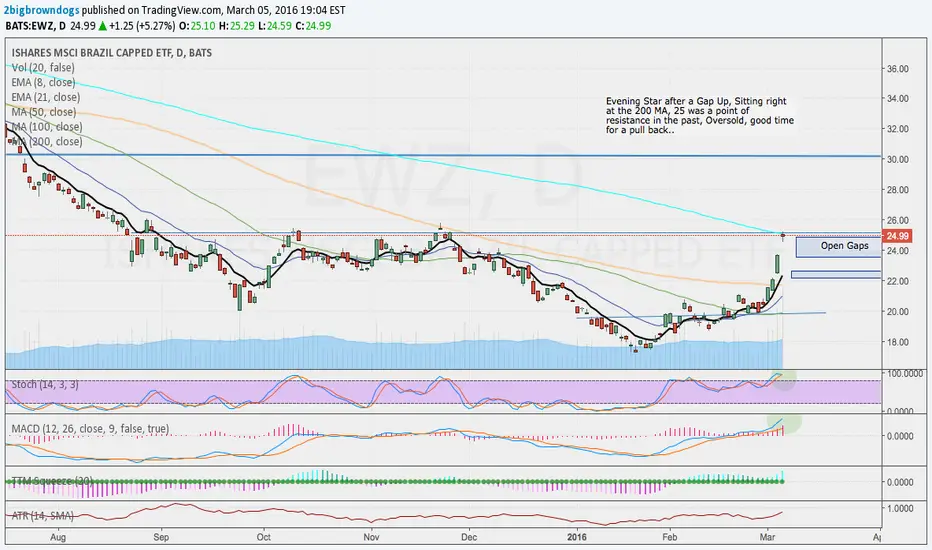Click the Dec time axis label
Viewport: 932px width, 550px height.
469,538
